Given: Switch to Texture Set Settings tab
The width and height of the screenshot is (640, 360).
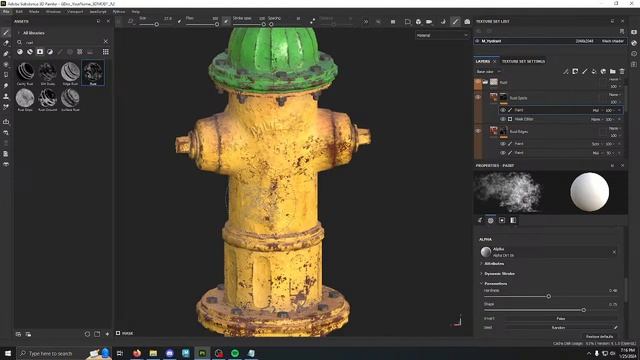Looking at the screenshot, I should 523,61.
